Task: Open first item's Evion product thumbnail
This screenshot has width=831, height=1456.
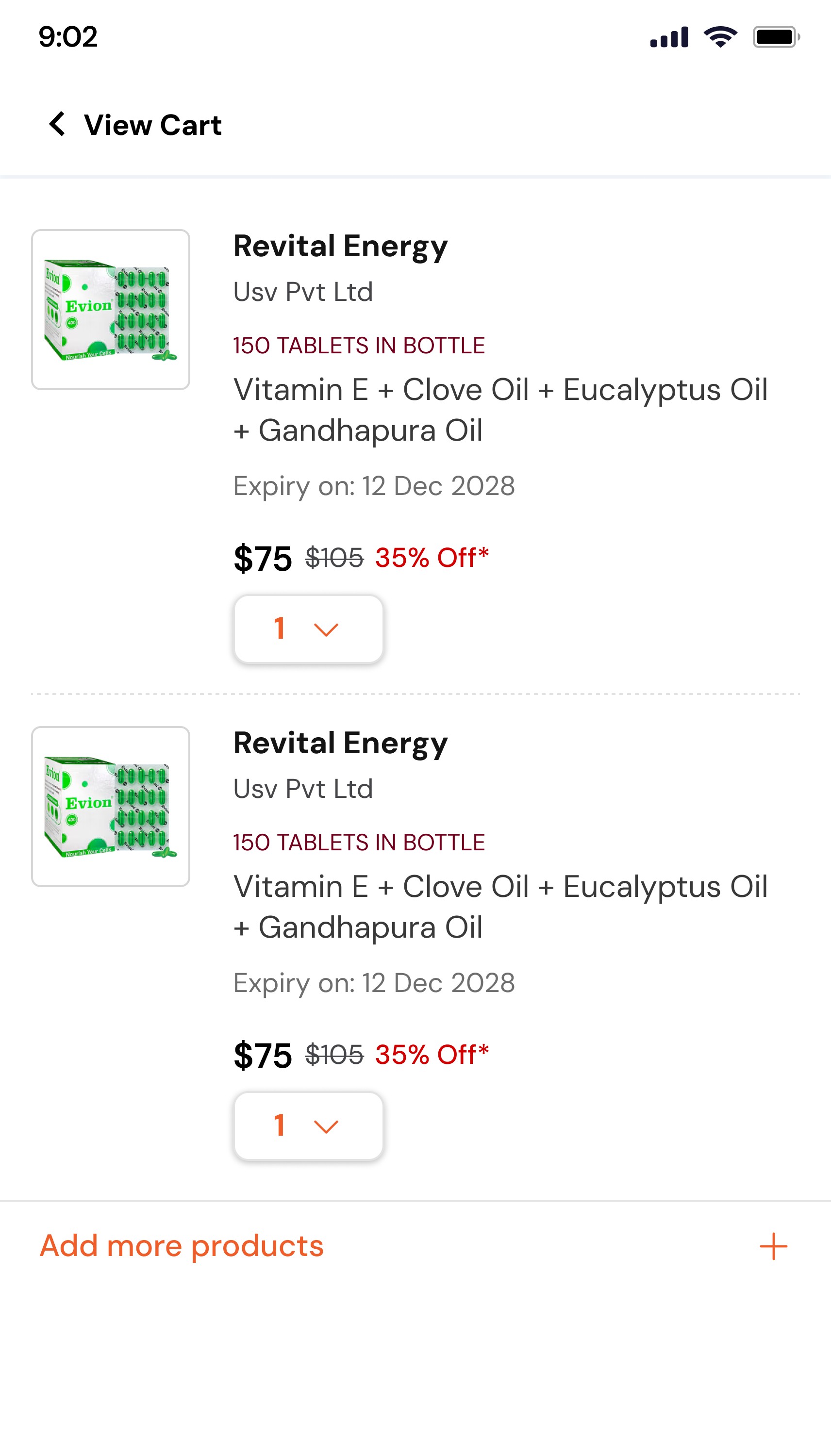Action: (x=111, y=310)
